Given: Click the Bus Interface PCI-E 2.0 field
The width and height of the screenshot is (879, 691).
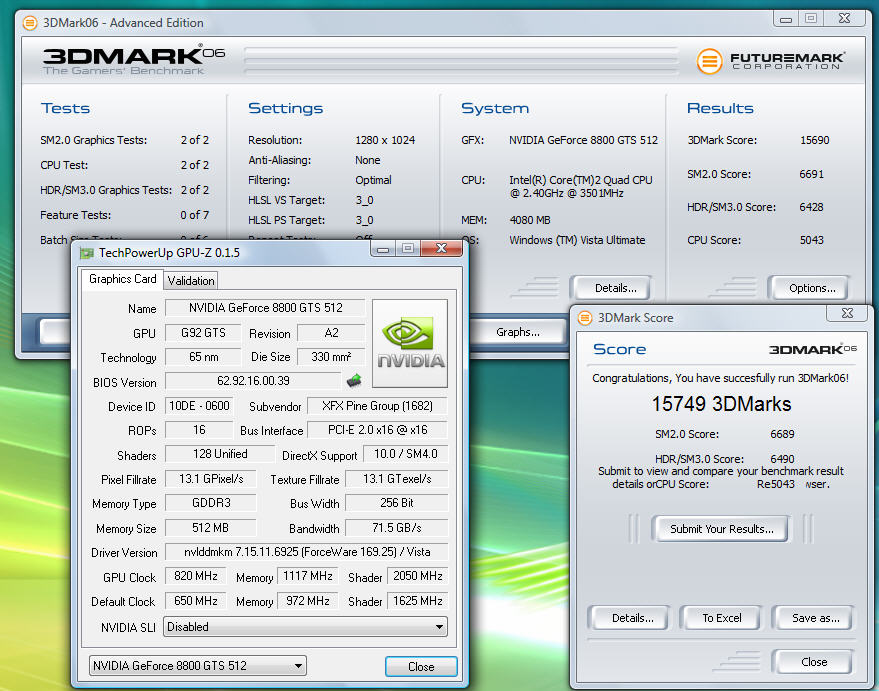Looking at the screenshot, I should pos(377,430).
